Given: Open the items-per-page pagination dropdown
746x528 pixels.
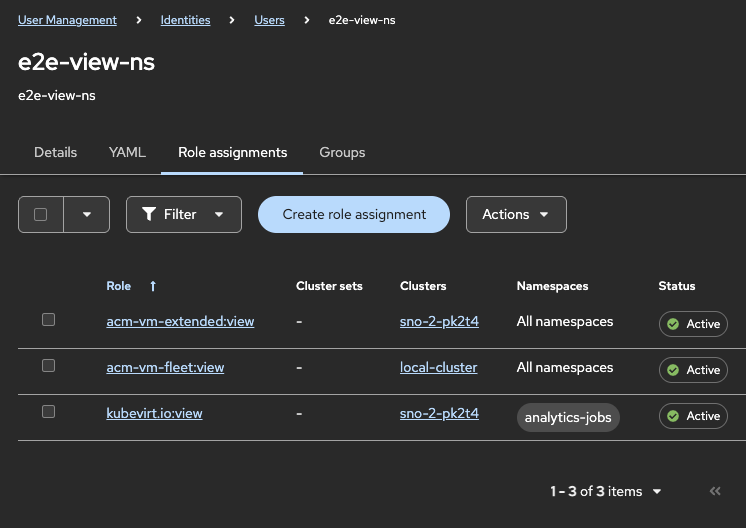Looking at the screenshot, I should pyautogui.click(x=657, y=491).
